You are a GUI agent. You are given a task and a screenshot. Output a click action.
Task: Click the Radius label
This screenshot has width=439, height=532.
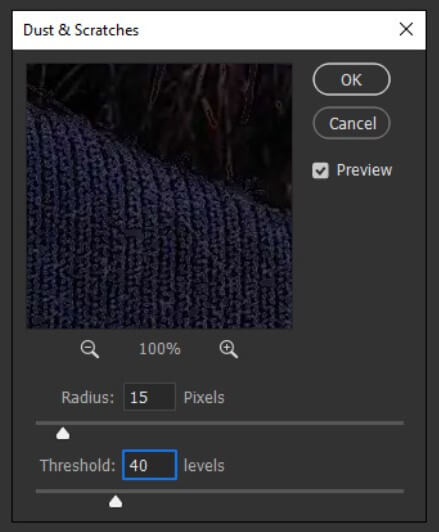pos(88,397)
